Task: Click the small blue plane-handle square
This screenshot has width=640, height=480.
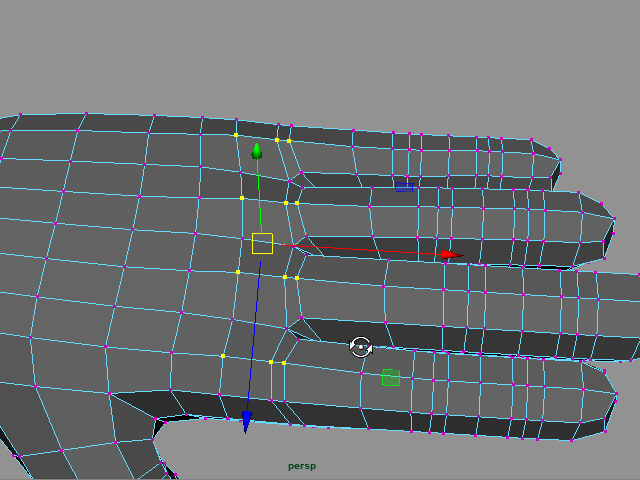Action: (404, 187)
